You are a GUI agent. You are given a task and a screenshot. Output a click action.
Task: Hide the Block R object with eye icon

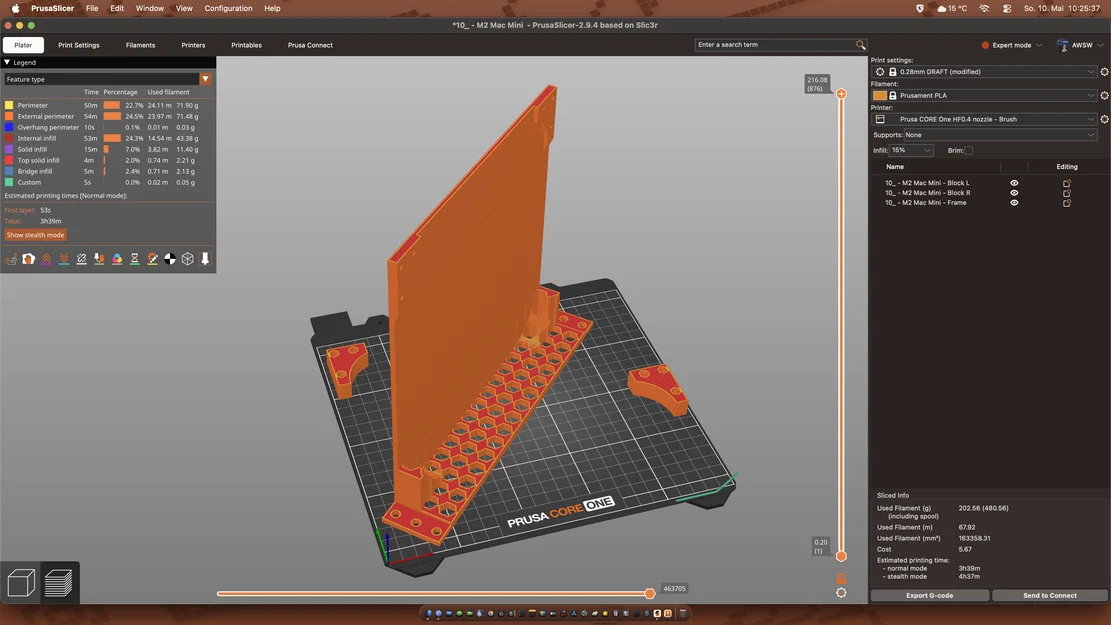pos(1014,193)
